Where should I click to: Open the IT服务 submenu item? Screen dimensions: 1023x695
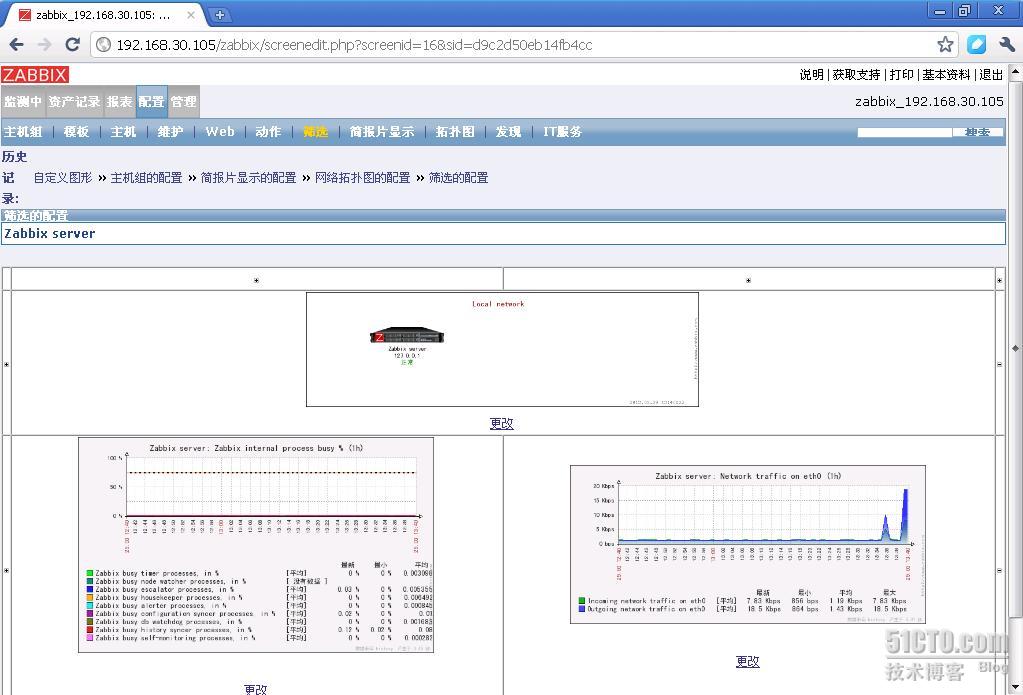562,132
